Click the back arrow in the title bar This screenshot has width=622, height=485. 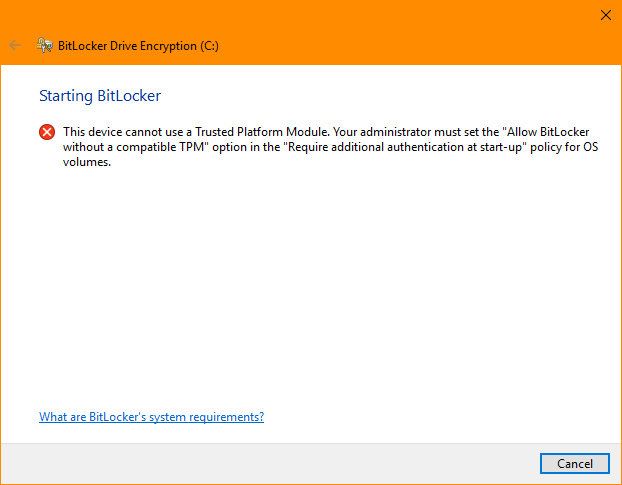click(15, 45)
